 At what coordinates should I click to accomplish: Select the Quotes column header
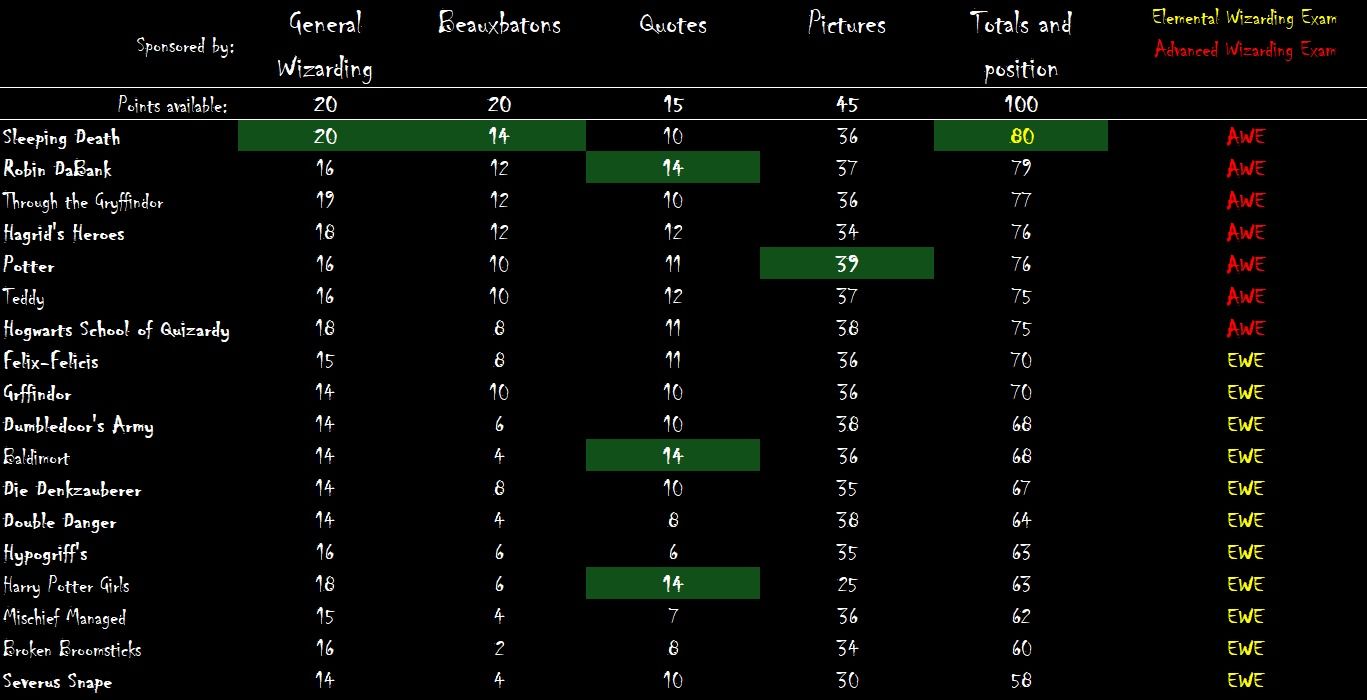673,25
